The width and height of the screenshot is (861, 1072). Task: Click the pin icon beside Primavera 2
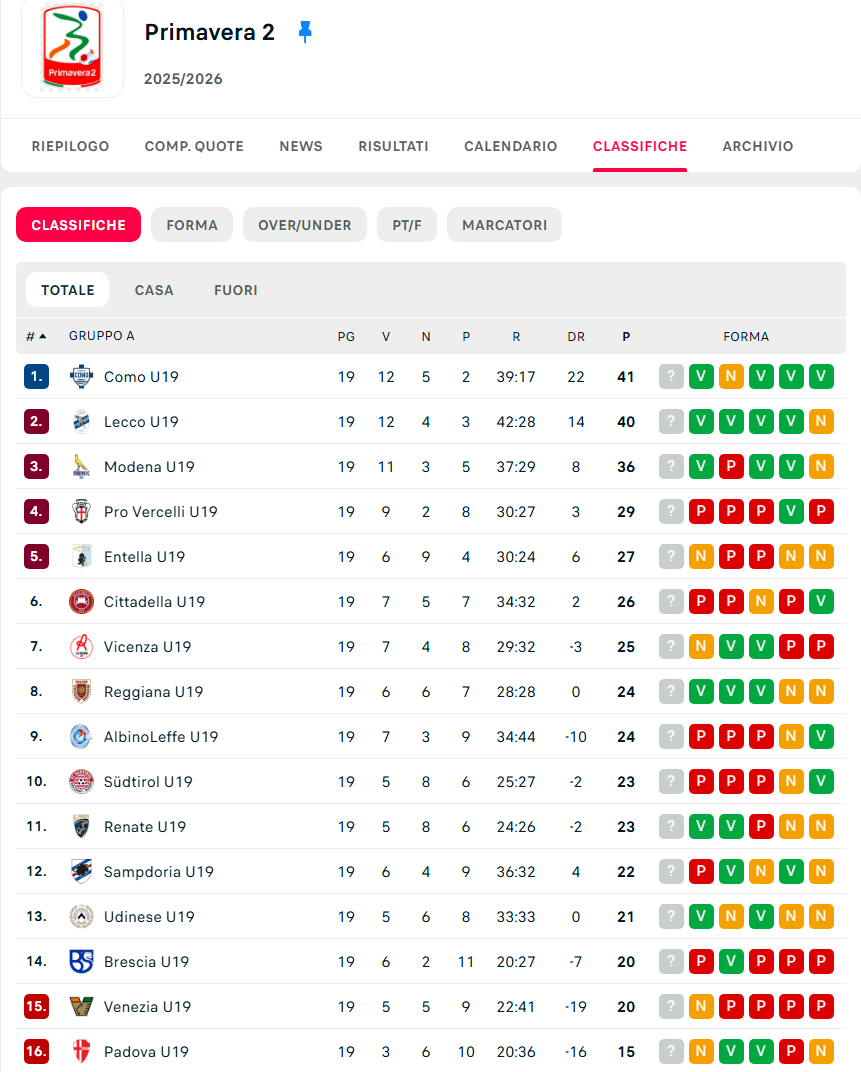(305, 32)
